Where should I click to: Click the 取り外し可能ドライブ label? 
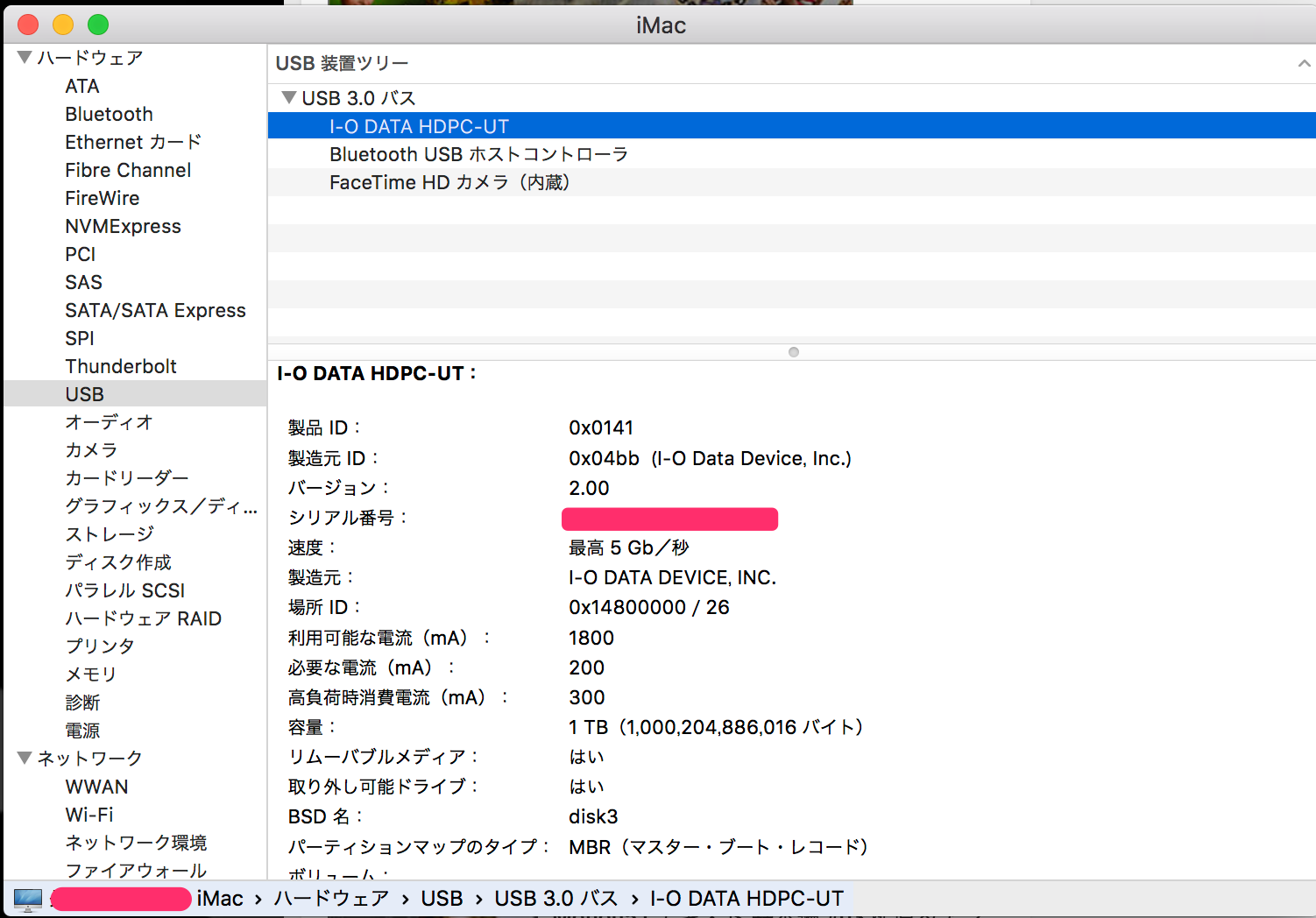click(384, 787)
